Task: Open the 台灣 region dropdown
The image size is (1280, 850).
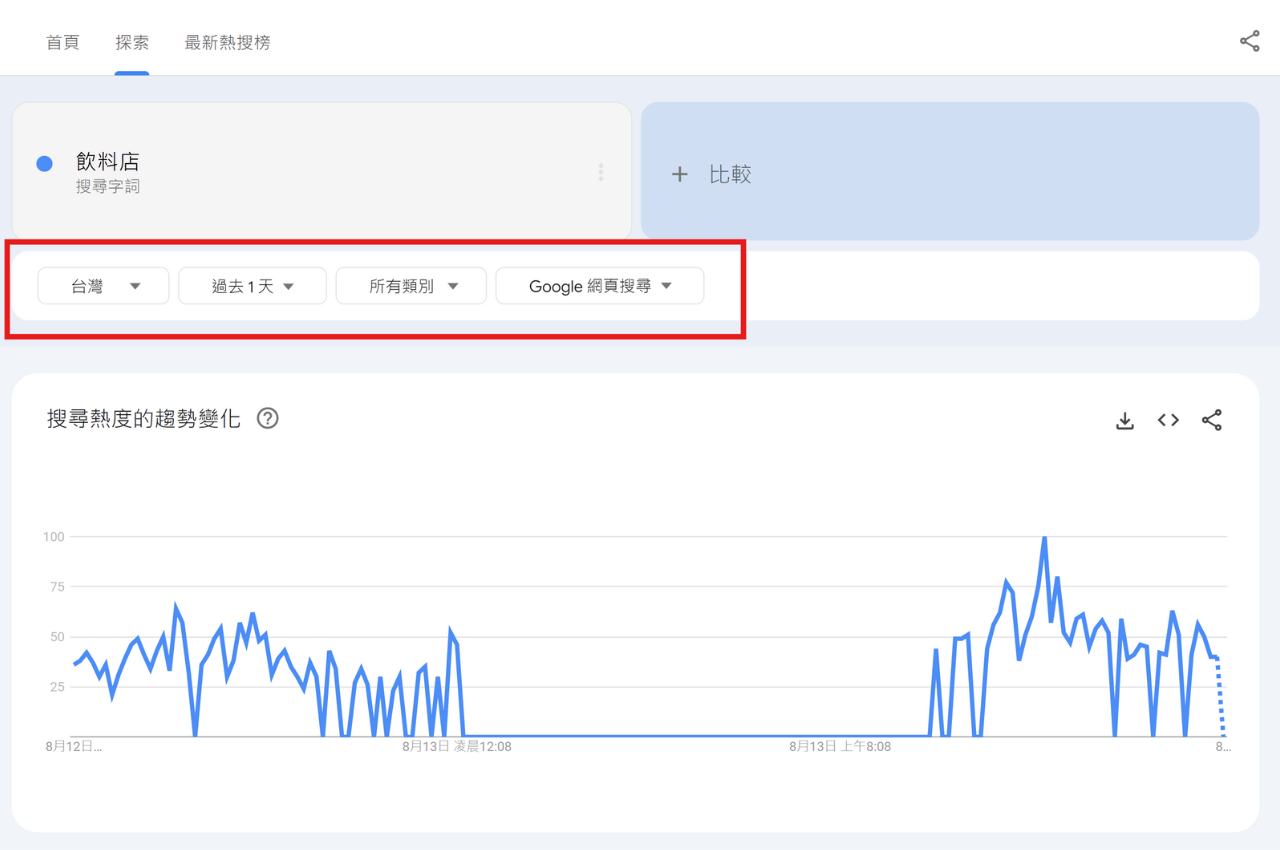Action: pos(103,286)
